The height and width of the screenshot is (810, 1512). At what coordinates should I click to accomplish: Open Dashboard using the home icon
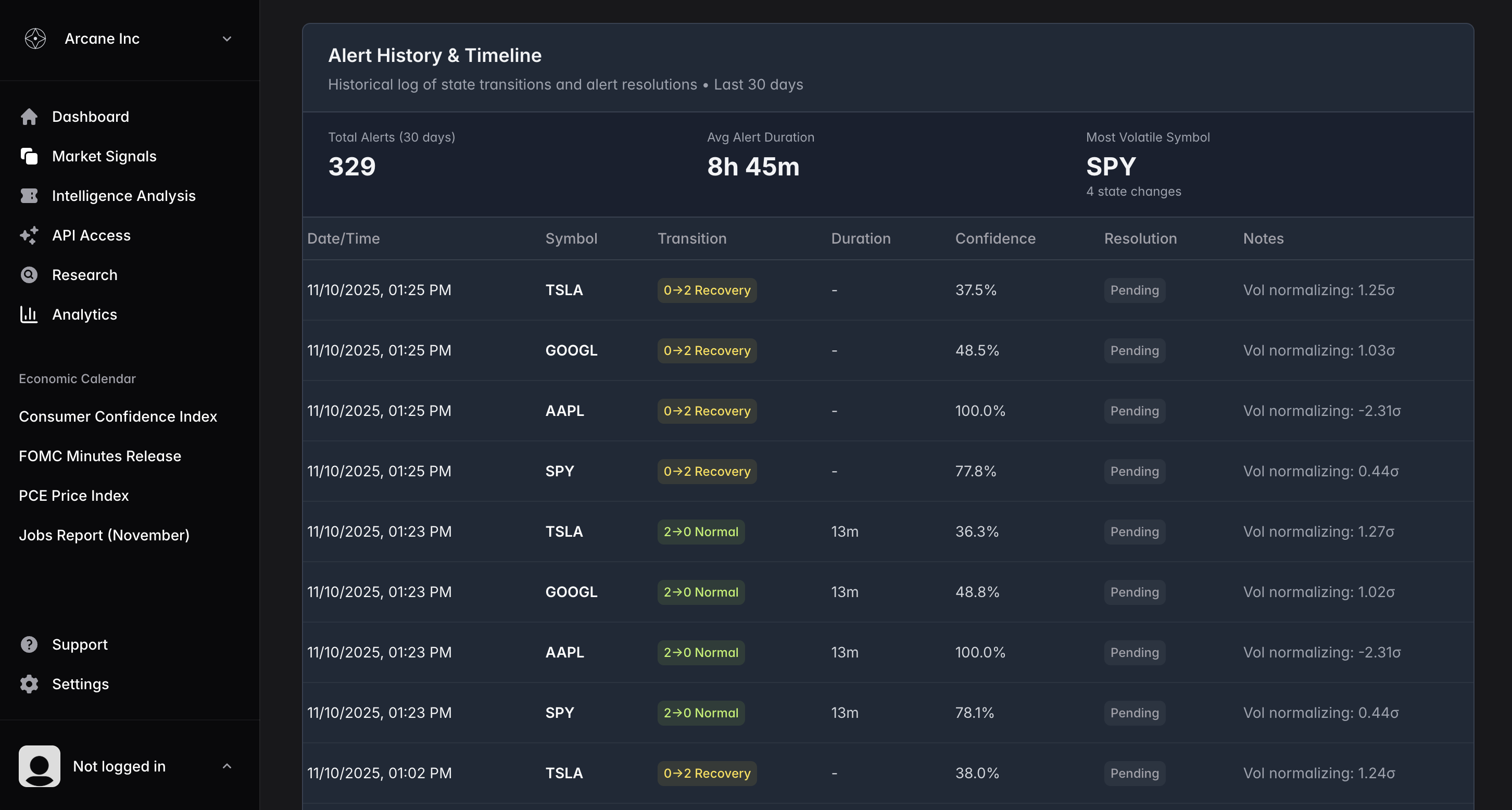[29, 116]
